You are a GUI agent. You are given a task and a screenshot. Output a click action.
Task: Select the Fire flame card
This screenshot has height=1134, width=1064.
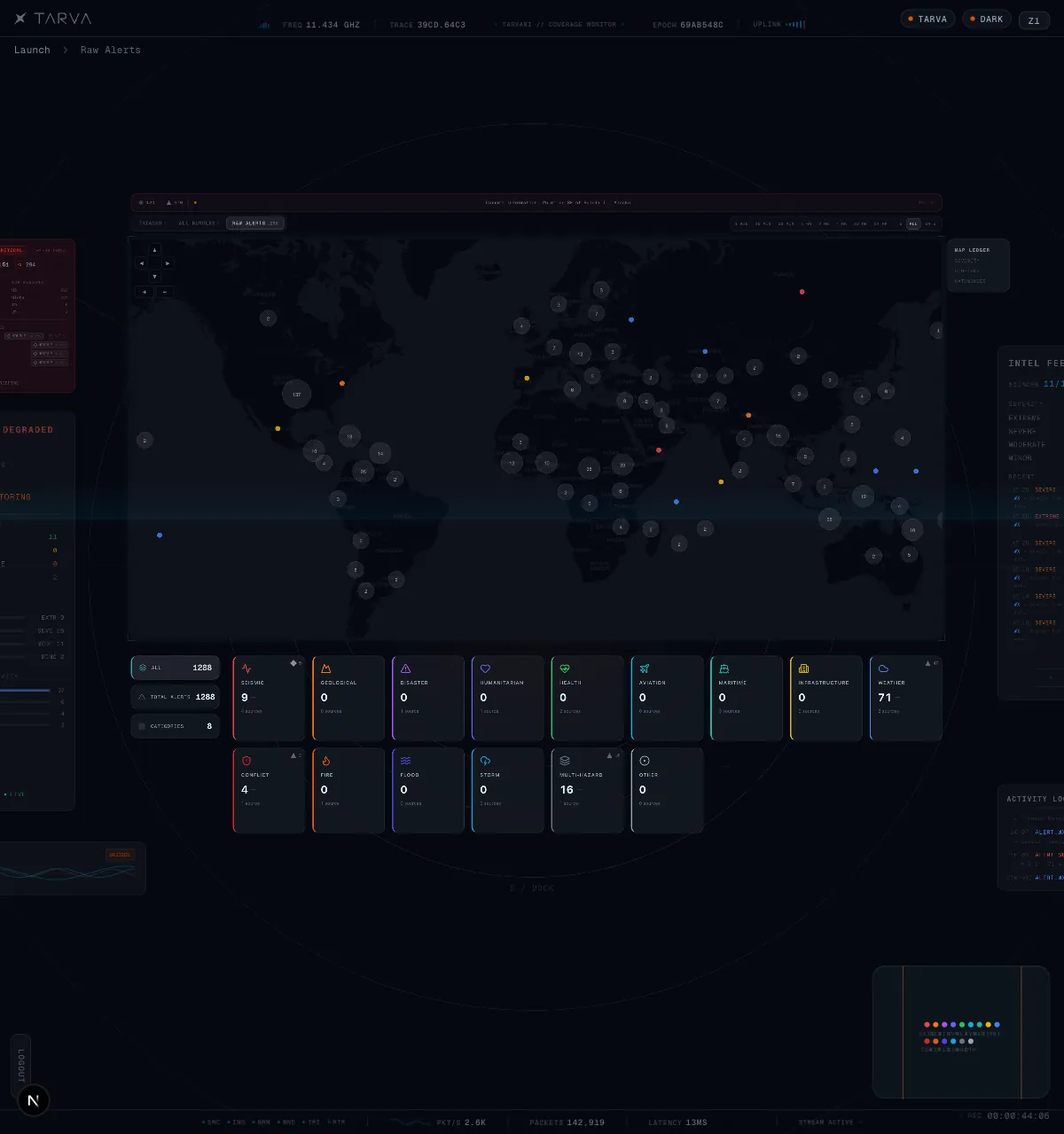(348, 791)
